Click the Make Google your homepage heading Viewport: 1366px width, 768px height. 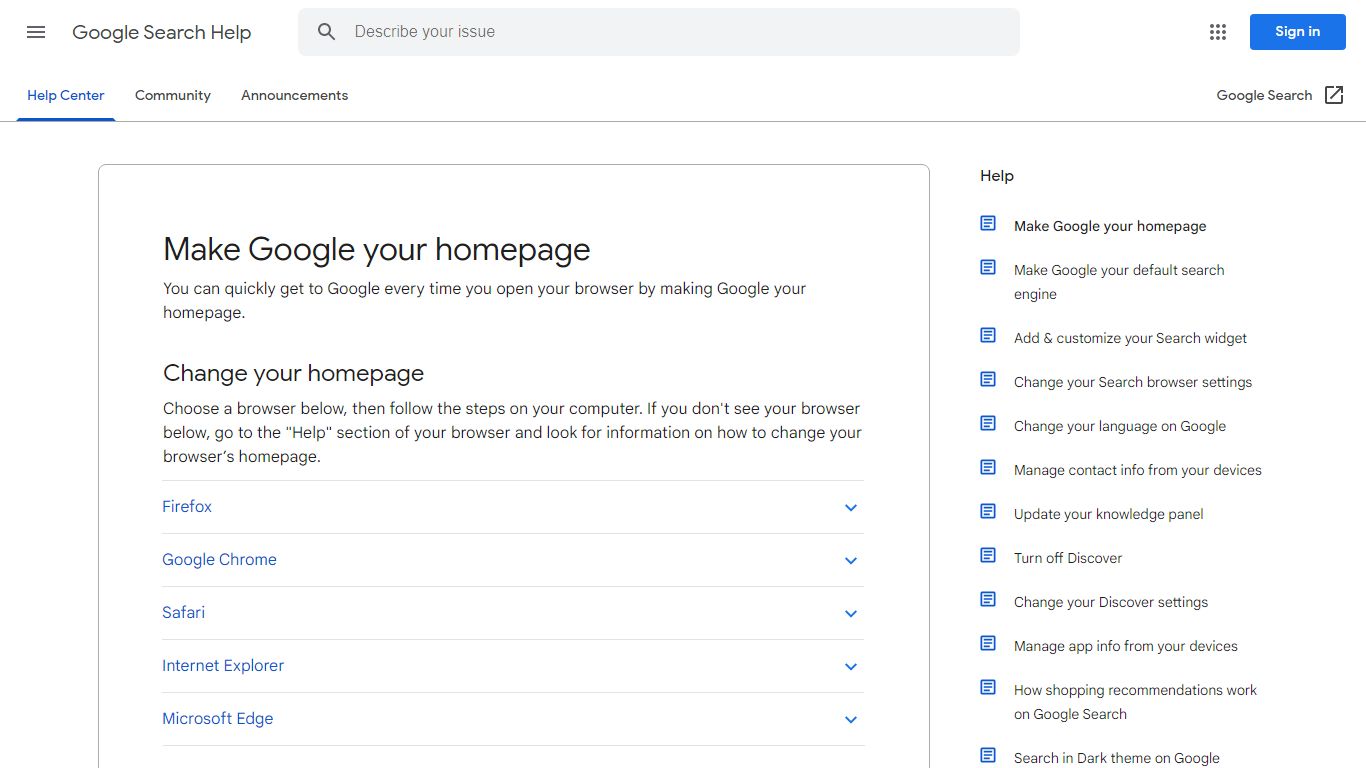(x=377, y=249)
